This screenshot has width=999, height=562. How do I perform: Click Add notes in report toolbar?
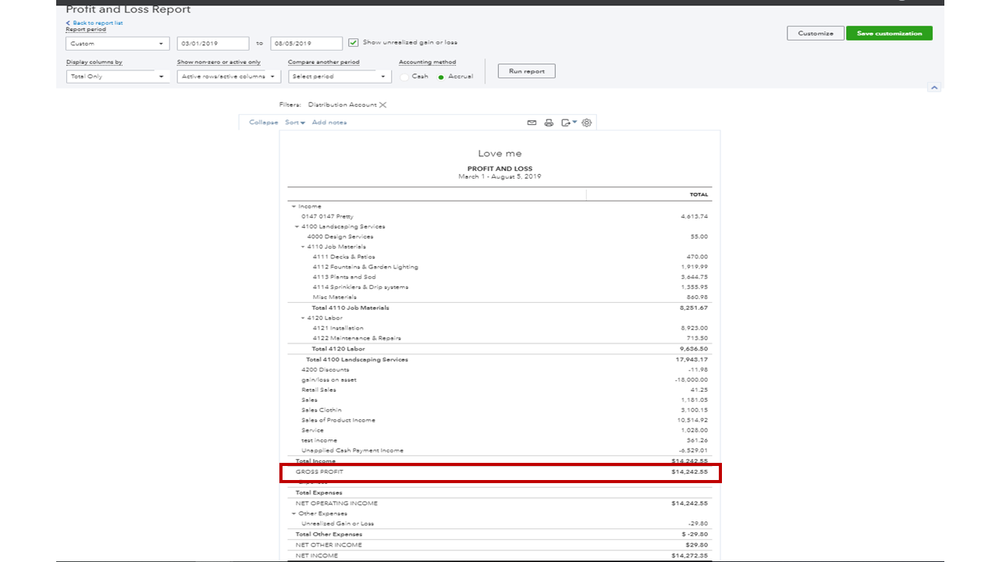pyautogui.click(x=329, y=123)
